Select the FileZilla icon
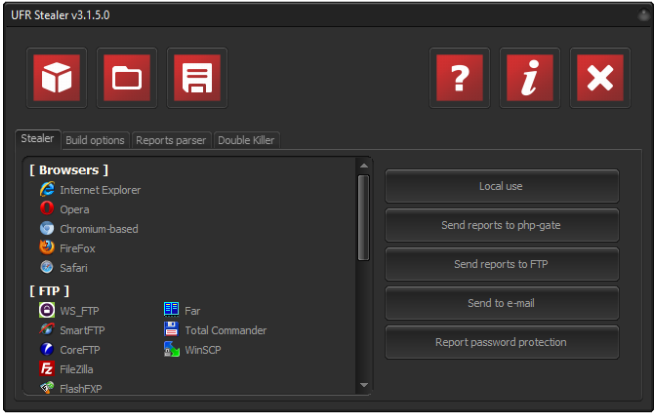 [x=47, y=369]
